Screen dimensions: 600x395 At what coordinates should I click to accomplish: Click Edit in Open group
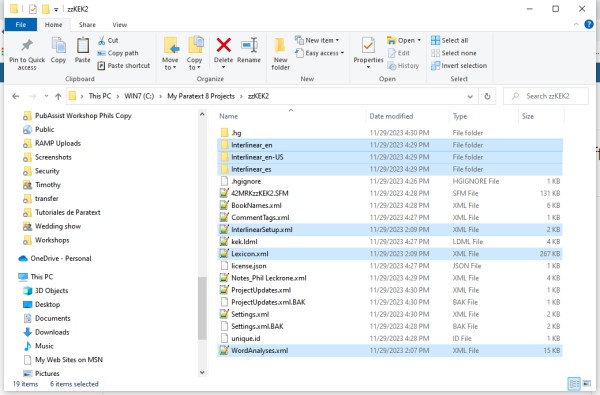pos(399,53)
